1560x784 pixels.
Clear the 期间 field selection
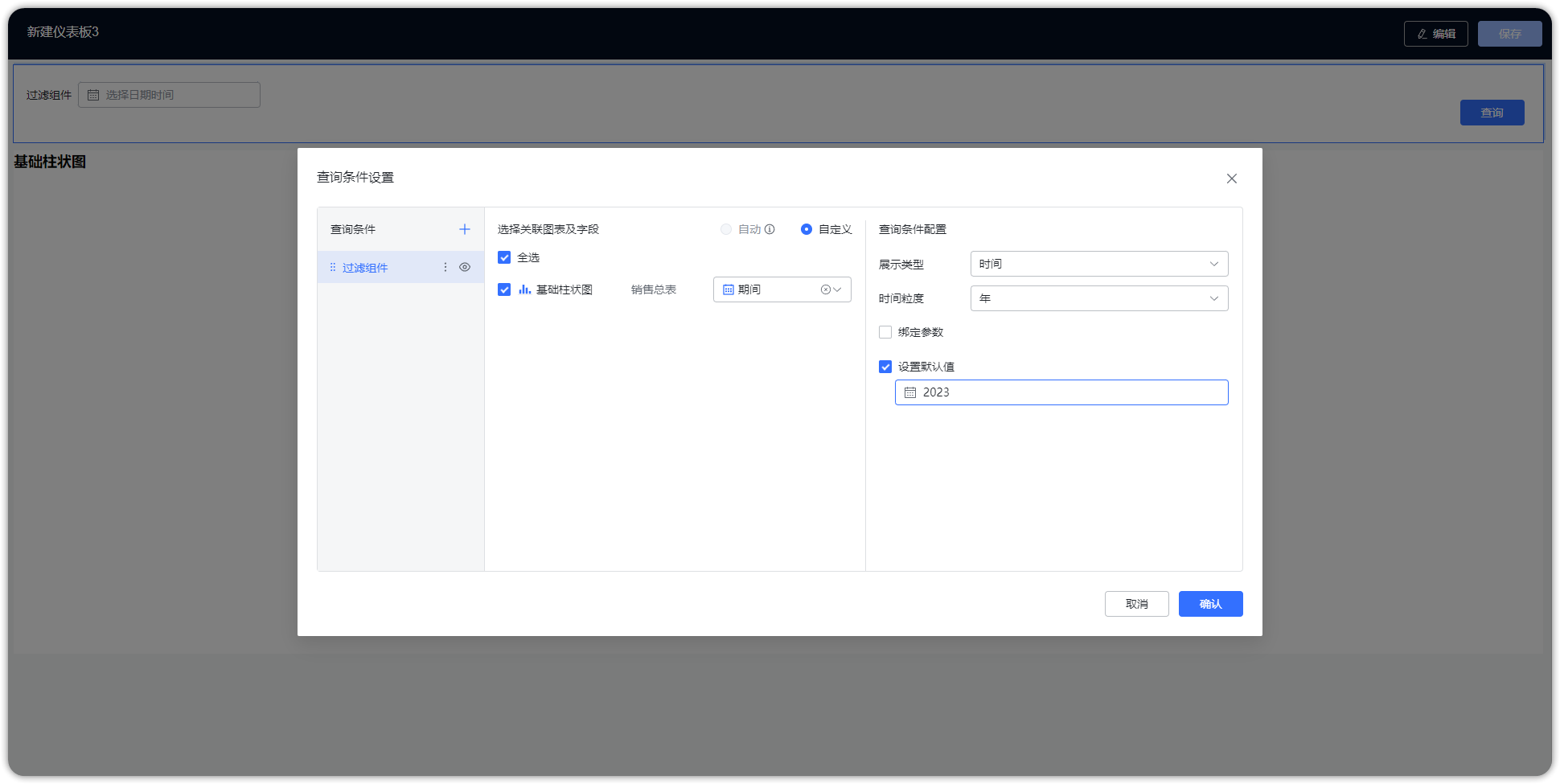[825, 289]
